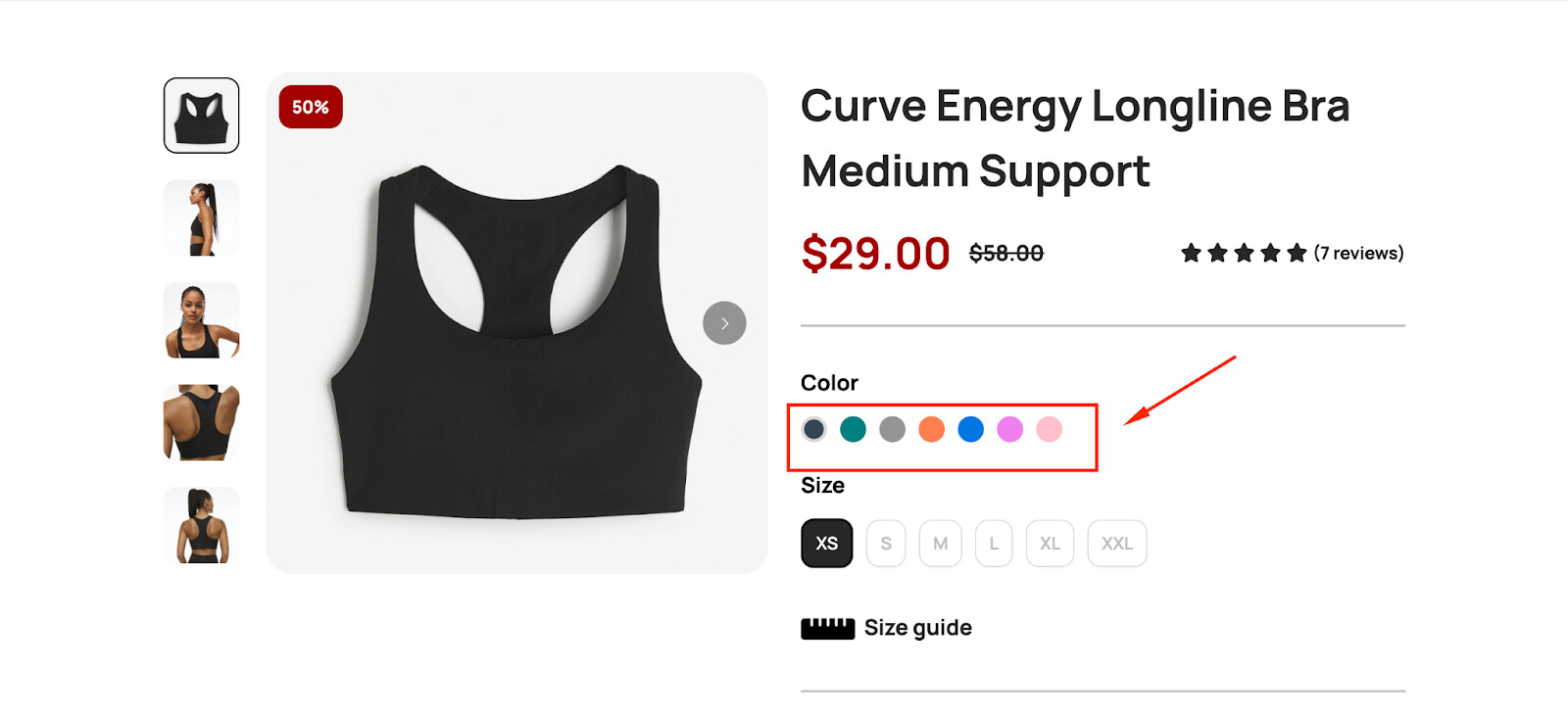The image size is (1568, 718).
Task: View the back close-up racerback thumbnail
Action: 202,422
